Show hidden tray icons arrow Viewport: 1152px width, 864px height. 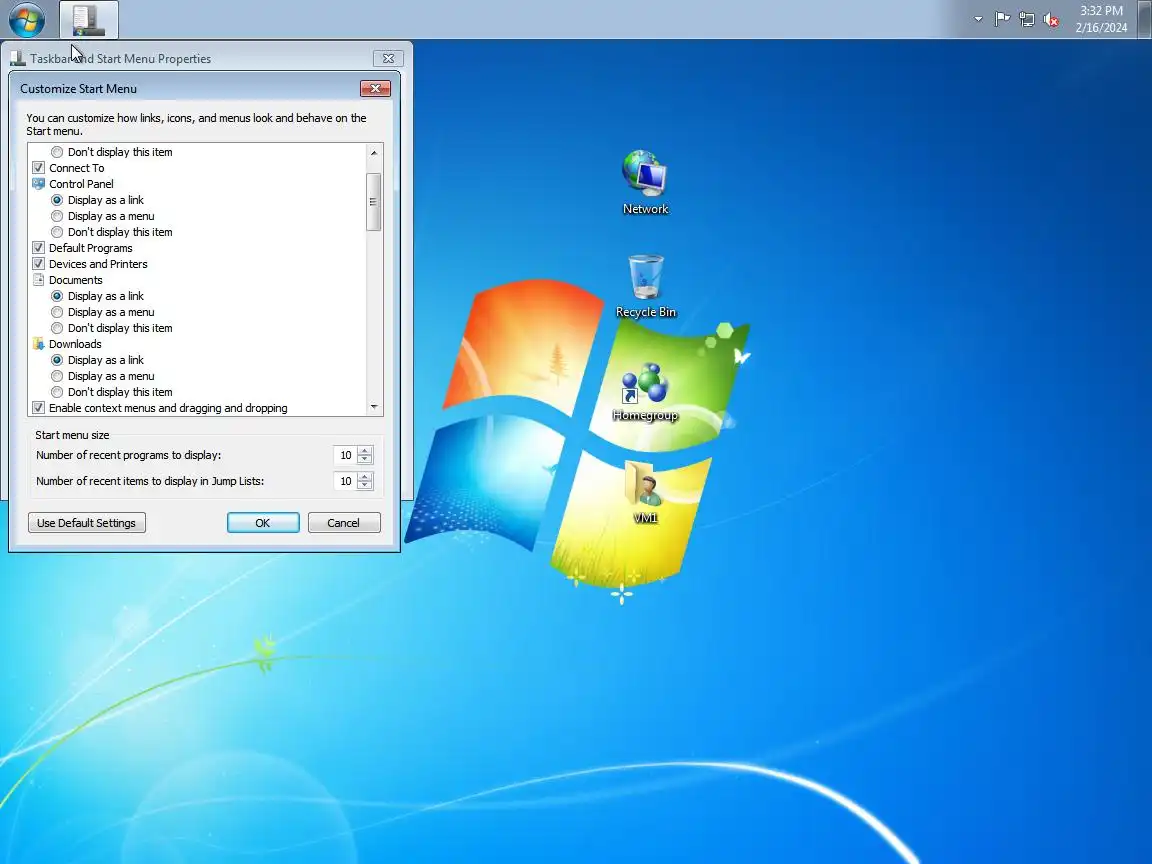click(978, 19)
